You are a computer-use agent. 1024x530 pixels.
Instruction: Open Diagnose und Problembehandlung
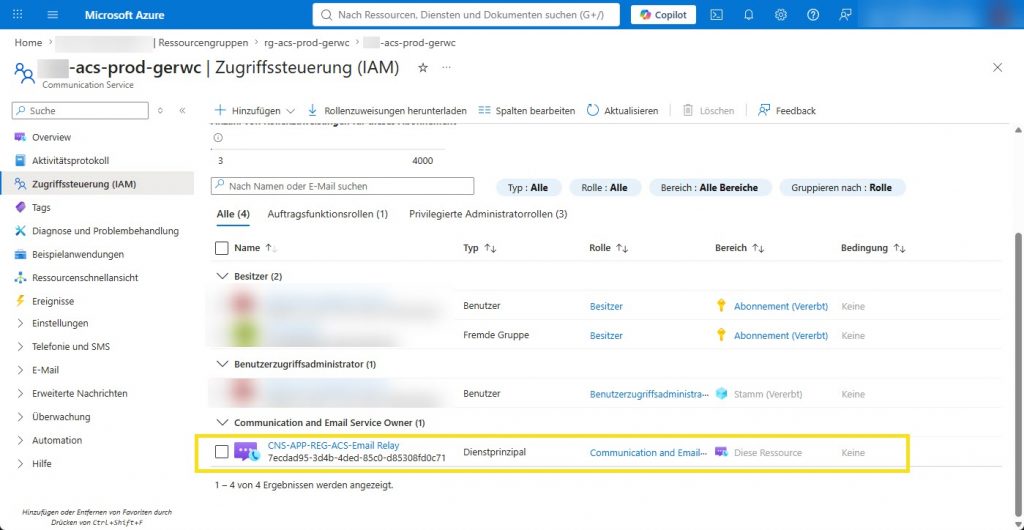pos(103,231)
